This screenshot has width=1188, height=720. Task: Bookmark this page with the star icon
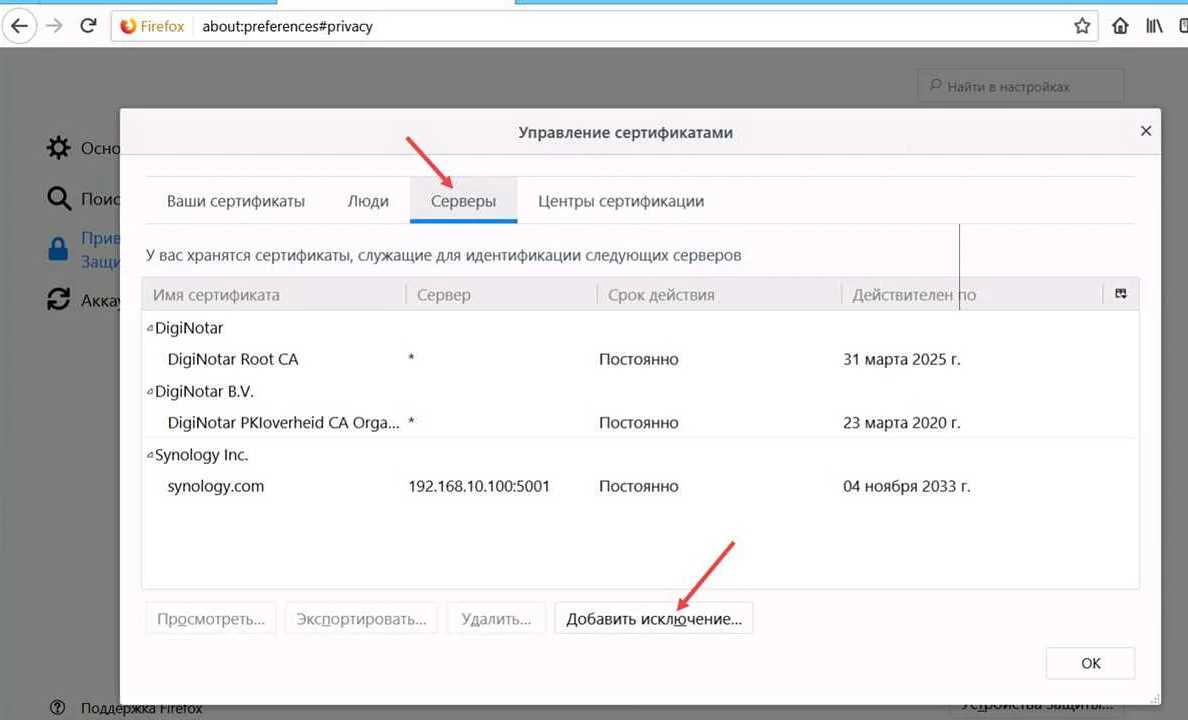pyautogui.click(x=1082, y=26)
